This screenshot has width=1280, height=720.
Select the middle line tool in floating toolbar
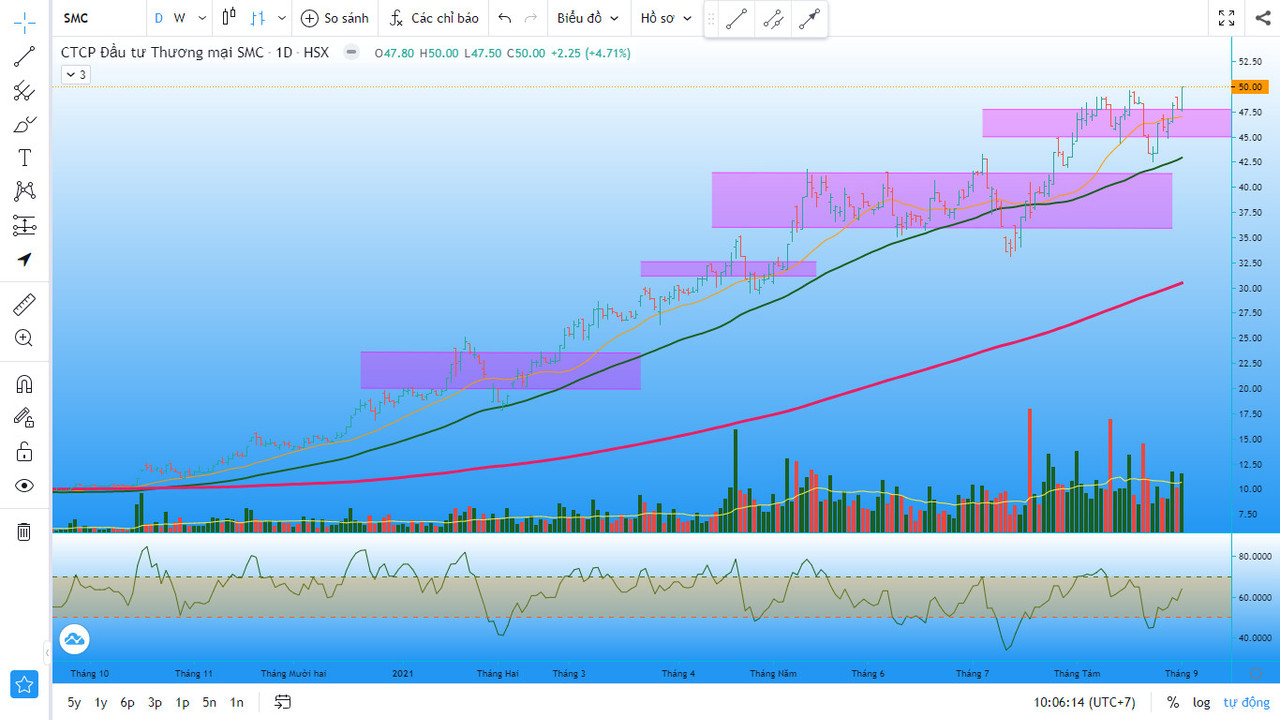click(x=773, y=18)
